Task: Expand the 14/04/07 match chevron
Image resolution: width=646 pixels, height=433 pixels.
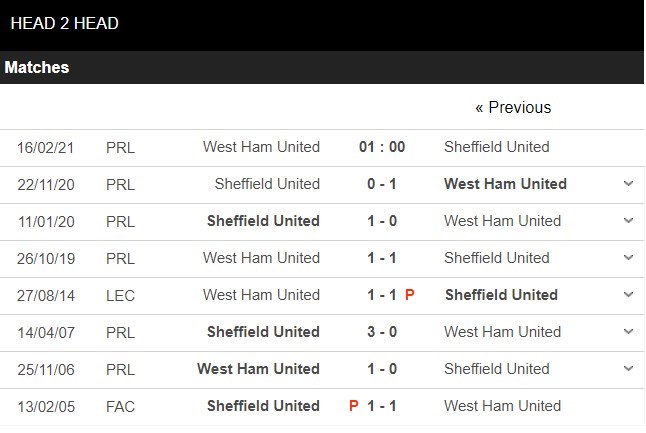Action: (x=628, y=332)
